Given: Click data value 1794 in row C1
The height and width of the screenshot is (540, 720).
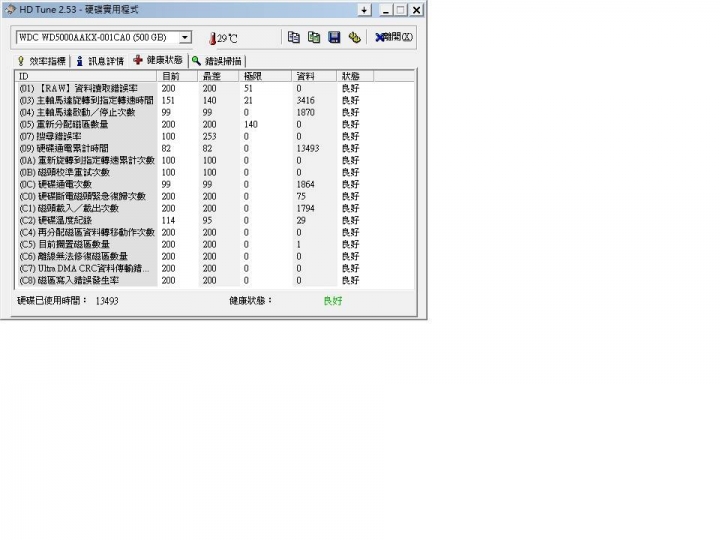Looking at the screenshot, I should tap(305, 208).
